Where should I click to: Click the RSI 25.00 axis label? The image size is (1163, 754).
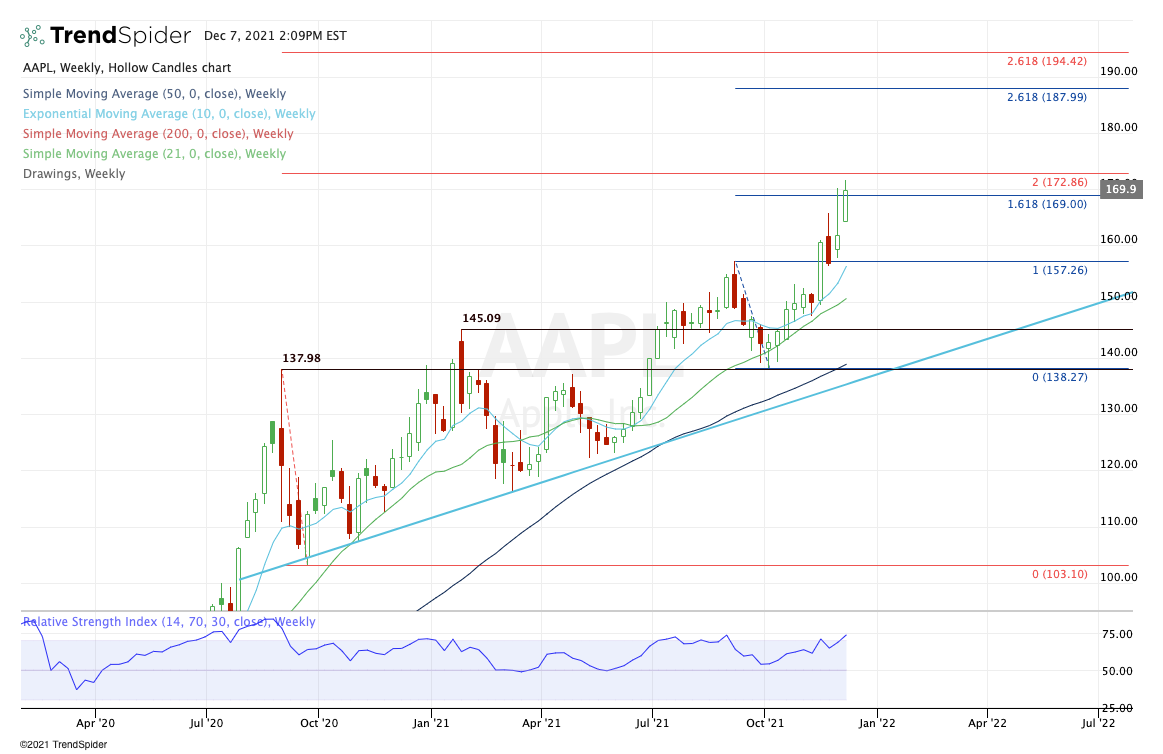pos(1117,708)
